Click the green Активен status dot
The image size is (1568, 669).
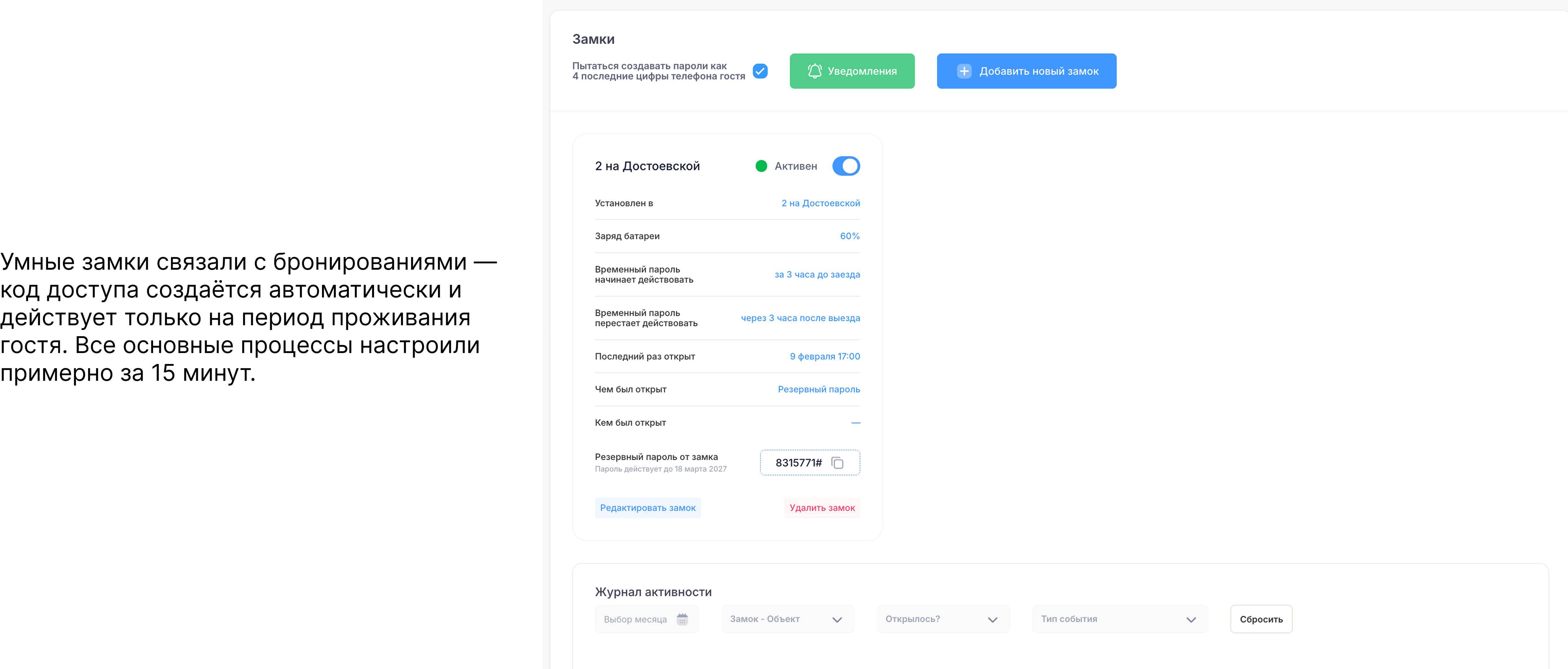[x=761, y=166]
